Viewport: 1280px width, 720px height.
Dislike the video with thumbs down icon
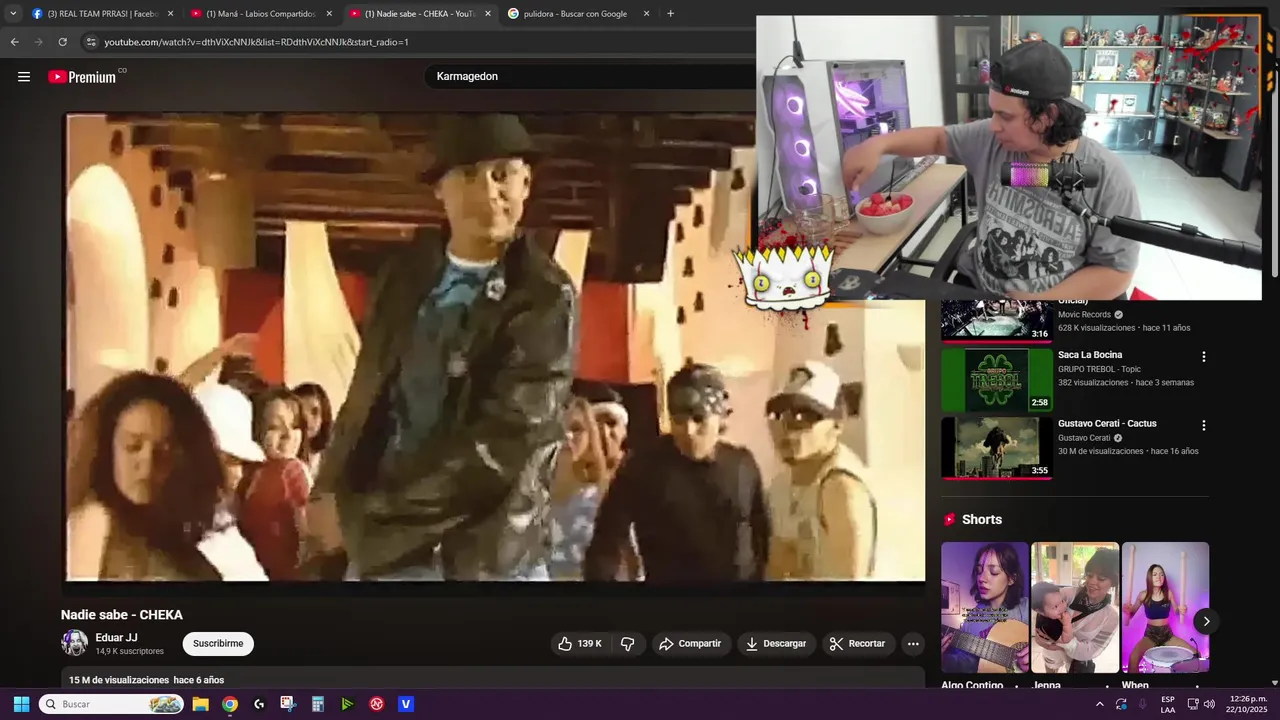click(x=628, y=644)
